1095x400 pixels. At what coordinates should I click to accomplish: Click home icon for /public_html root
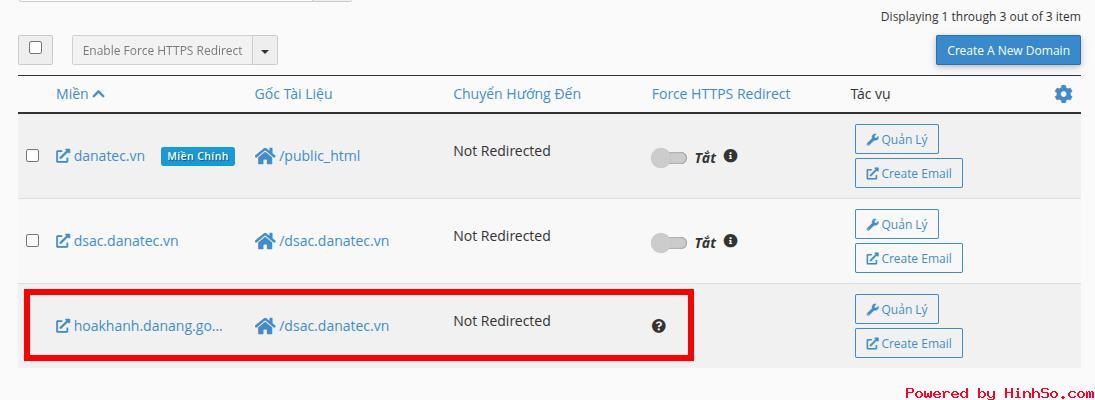pos(265,156)
